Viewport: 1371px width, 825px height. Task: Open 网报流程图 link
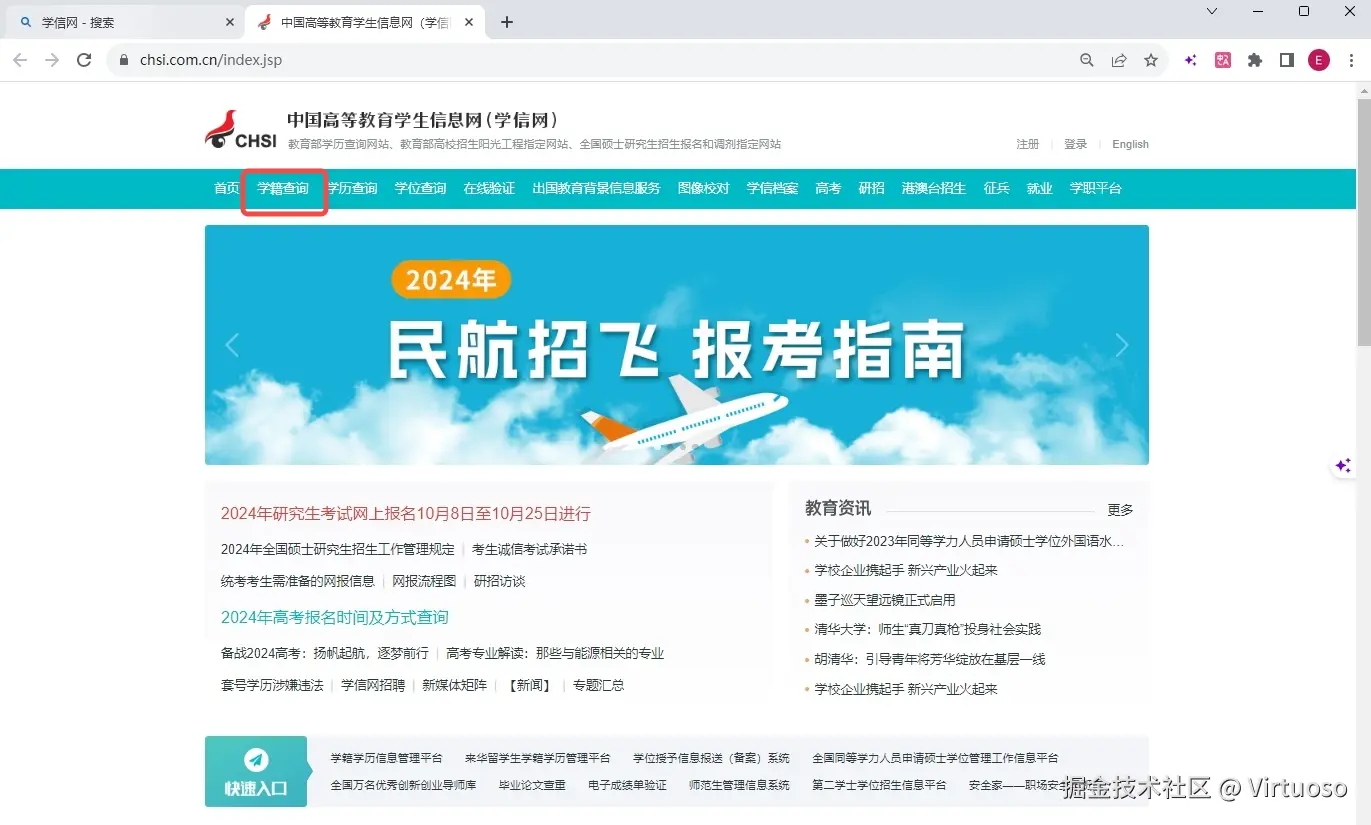424,581
